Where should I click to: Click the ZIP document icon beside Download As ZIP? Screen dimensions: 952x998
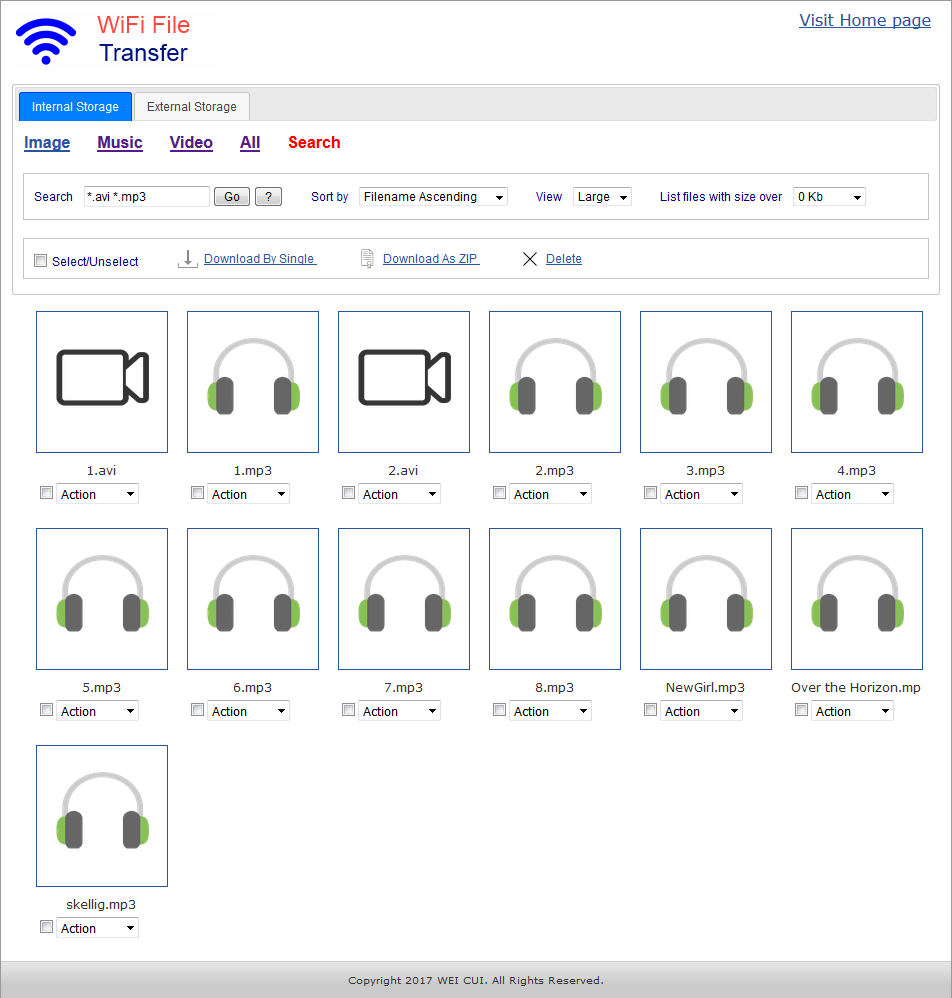pyautogui.click(x=367, y=259)
